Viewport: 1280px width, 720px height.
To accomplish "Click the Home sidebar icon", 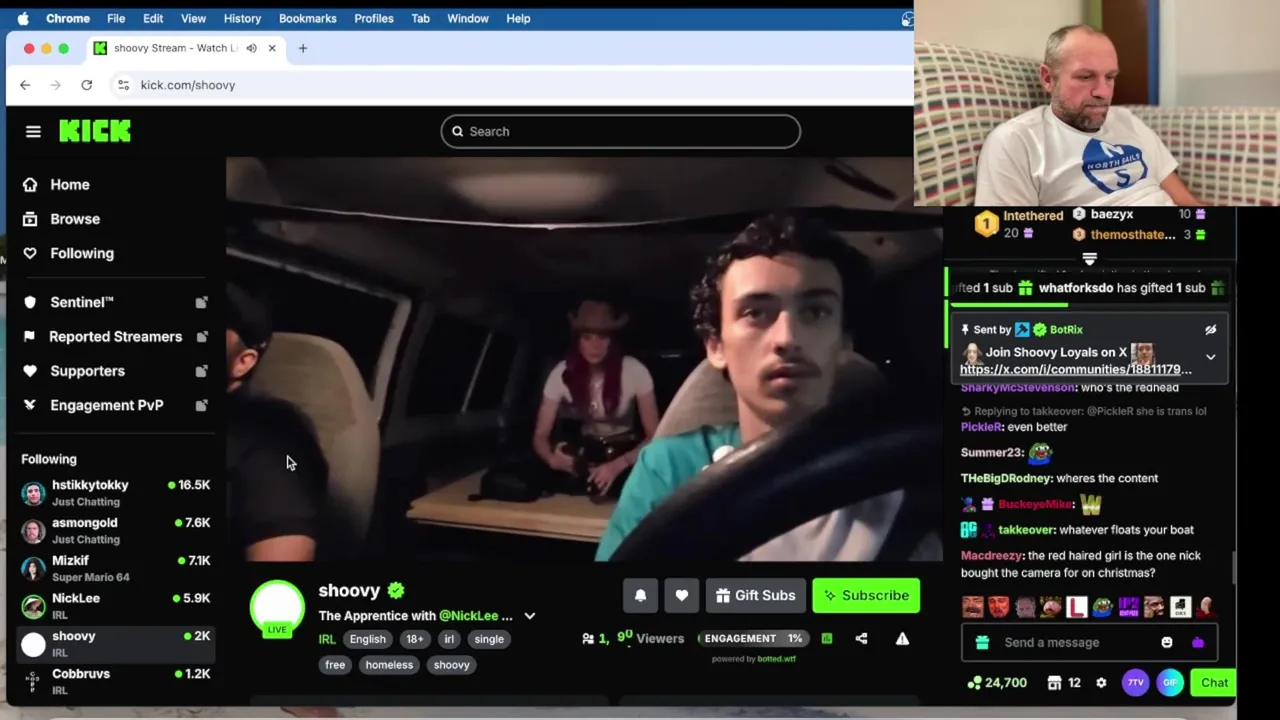I will pyautogui.click(x=30, y=184).
